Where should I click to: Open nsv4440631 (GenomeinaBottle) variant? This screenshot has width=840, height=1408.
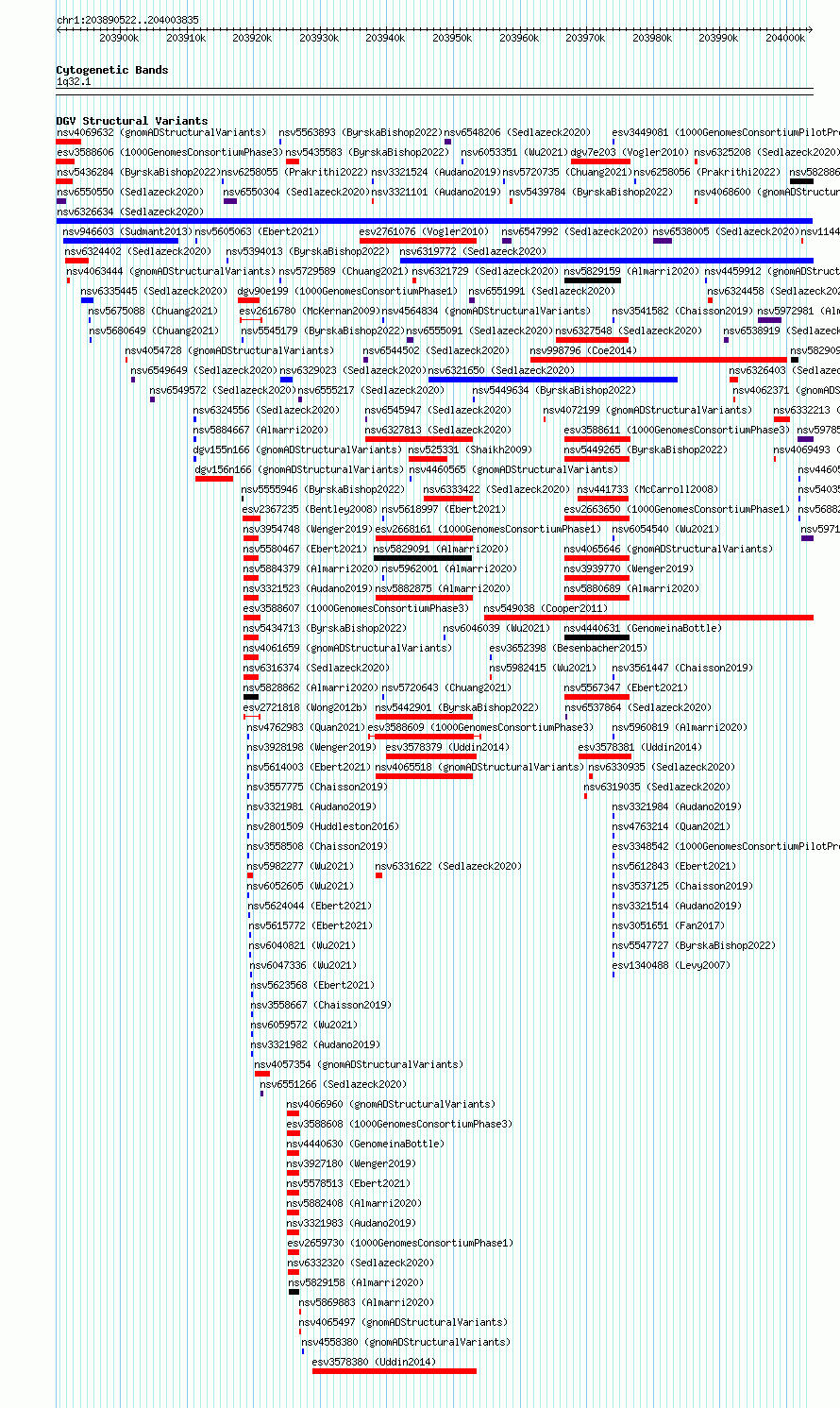tap(643, 628)
